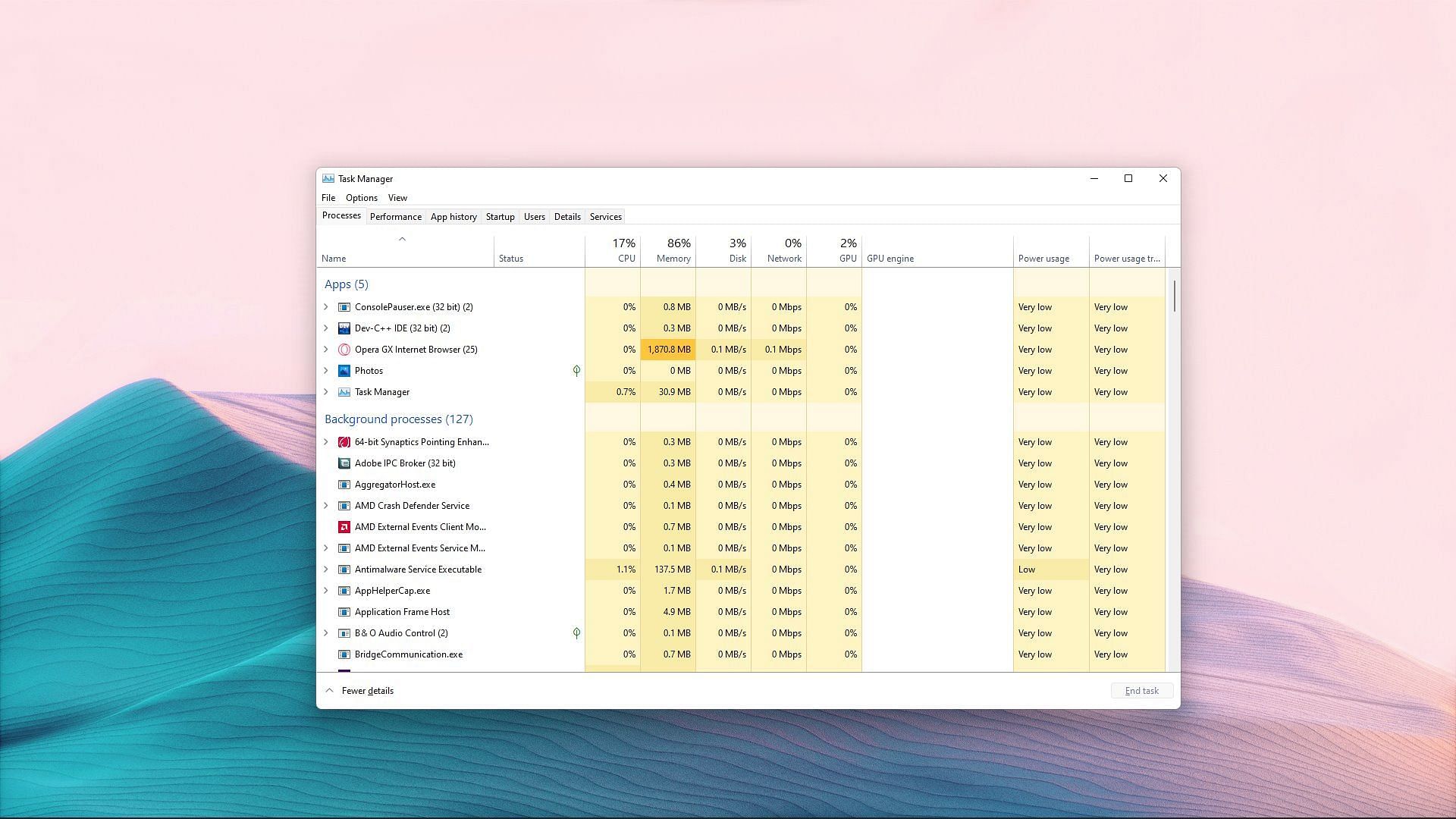Image resolution: width=1456 pixels, height=819 pixels.
Task: Click the B & O Audio Control icon
Action: 344,633
